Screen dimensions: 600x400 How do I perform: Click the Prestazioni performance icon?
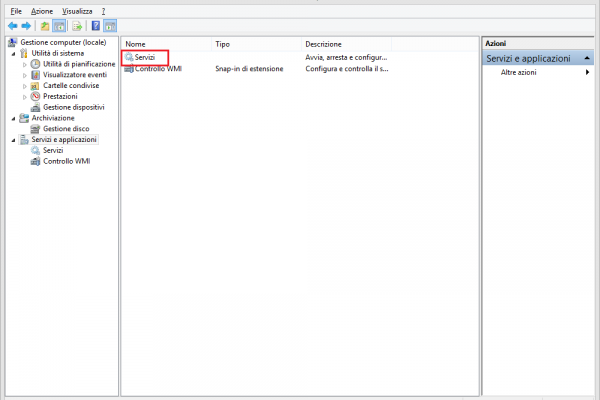(35, 96)
